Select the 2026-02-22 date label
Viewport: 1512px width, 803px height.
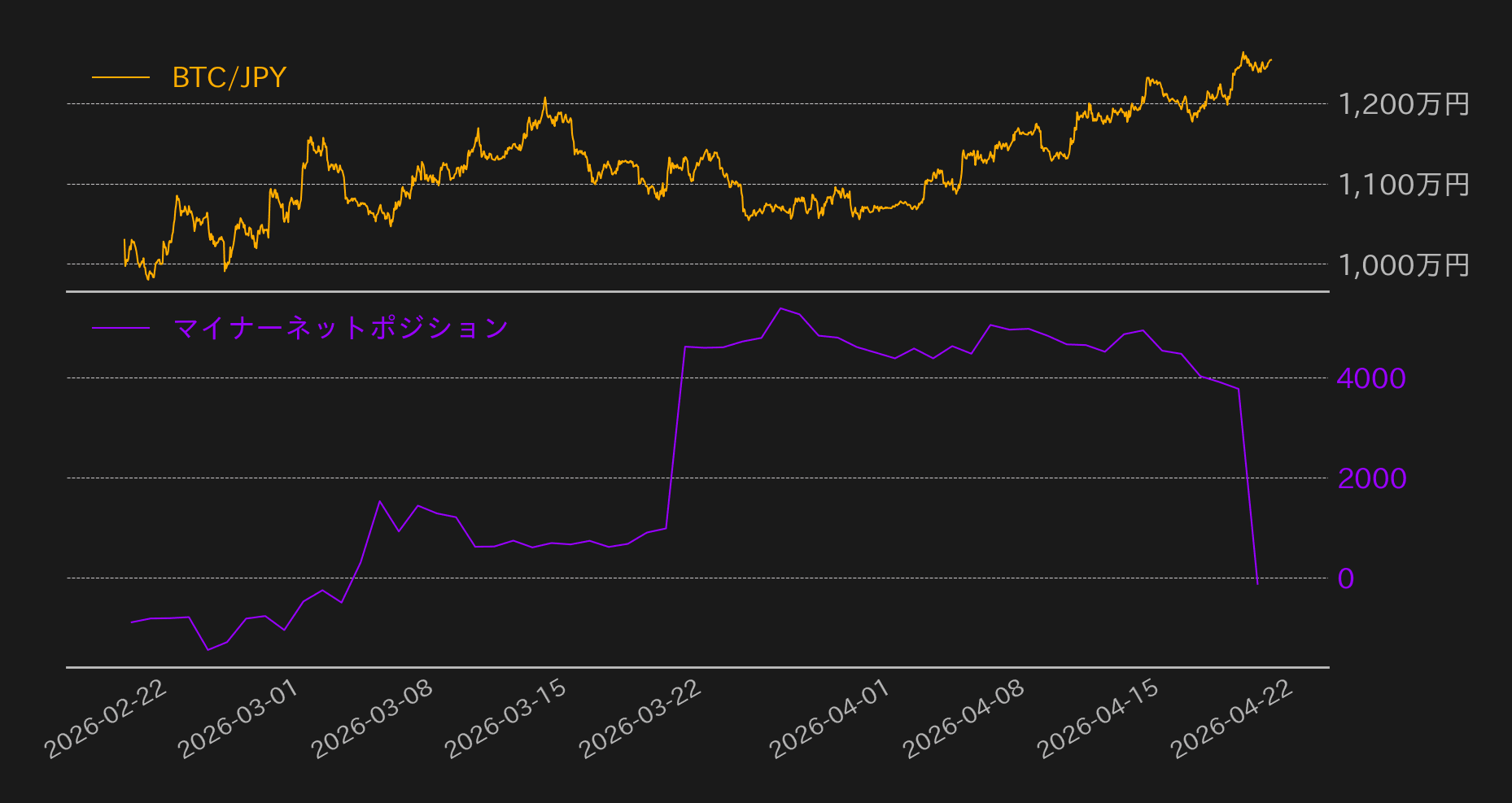click(x=107, y=719)
